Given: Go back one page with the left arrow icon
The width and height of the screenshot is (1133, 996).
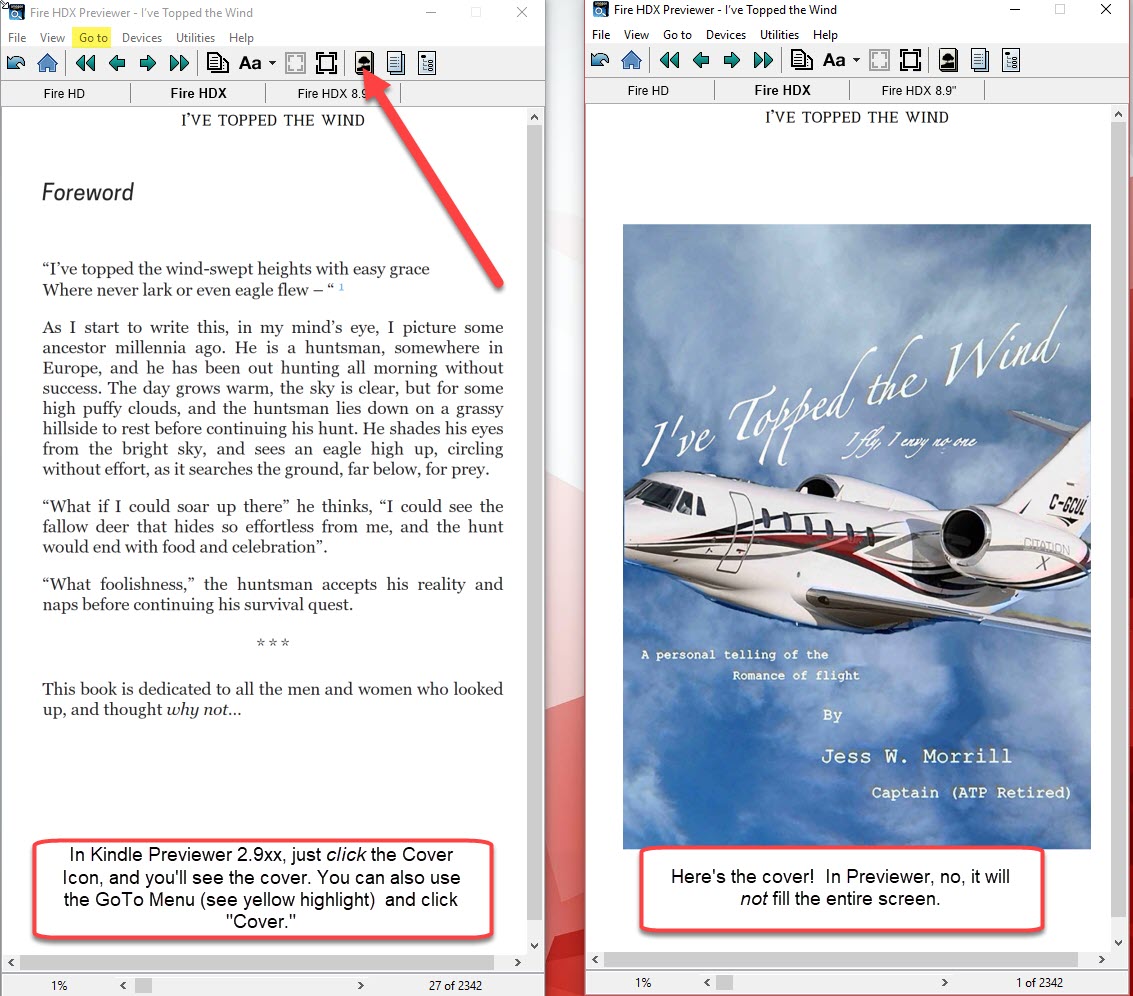Looking at the screenshot, I should coord(116,62).
